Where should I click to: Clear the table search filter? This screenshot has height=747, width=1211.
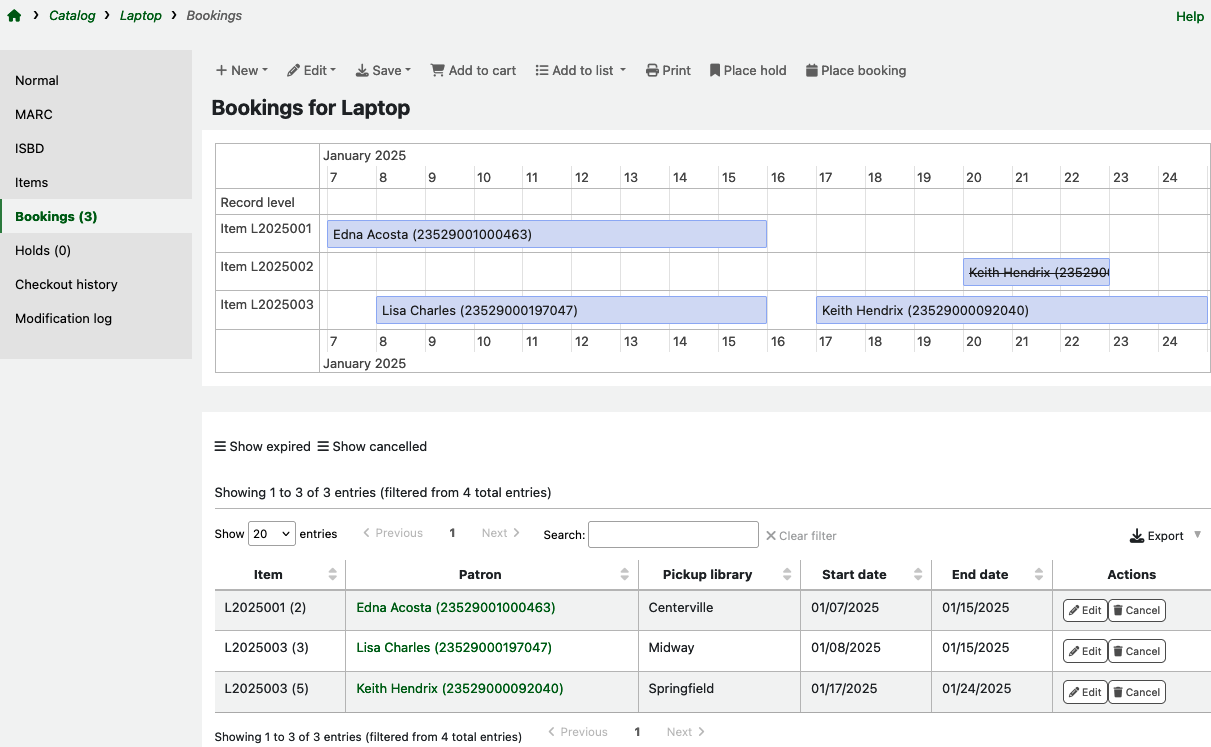[x=801, y=536]
